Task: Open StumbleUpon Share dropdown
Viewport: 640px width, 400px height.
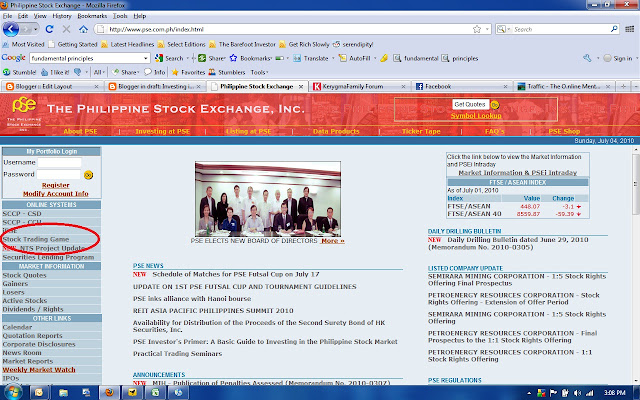Action: pyautogui.click(x=126, y=72)
